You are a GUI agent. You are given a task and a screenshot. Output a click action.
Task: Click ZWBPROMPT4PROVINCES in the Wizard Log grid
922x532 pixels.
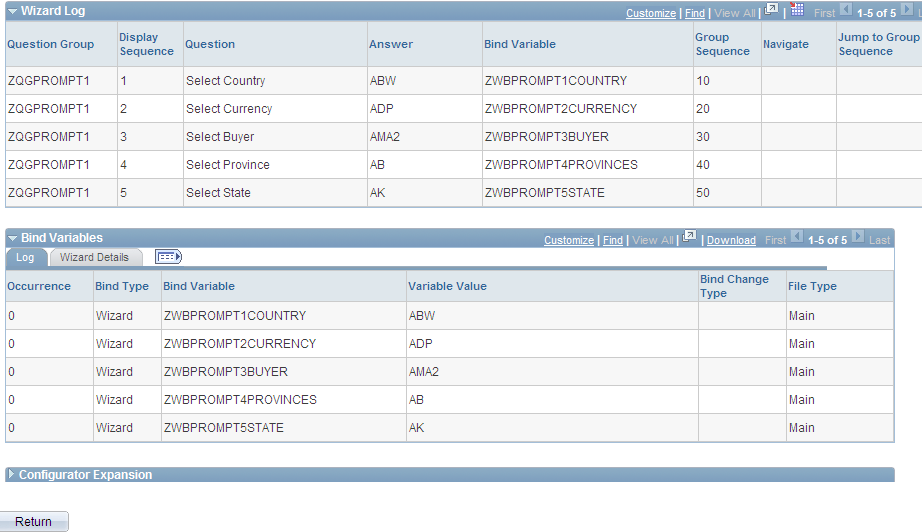point(561,165)
